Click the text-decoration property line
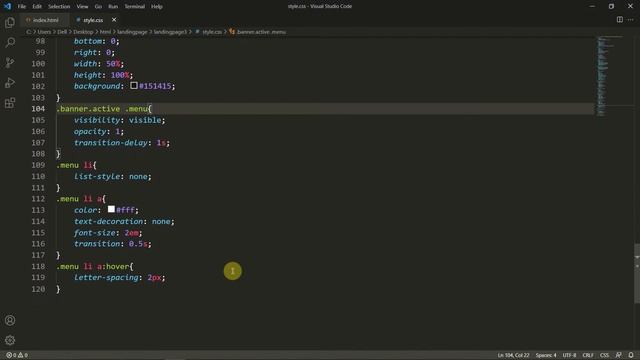This screenshot has width=640, height=360. click(x=124, y=221)
